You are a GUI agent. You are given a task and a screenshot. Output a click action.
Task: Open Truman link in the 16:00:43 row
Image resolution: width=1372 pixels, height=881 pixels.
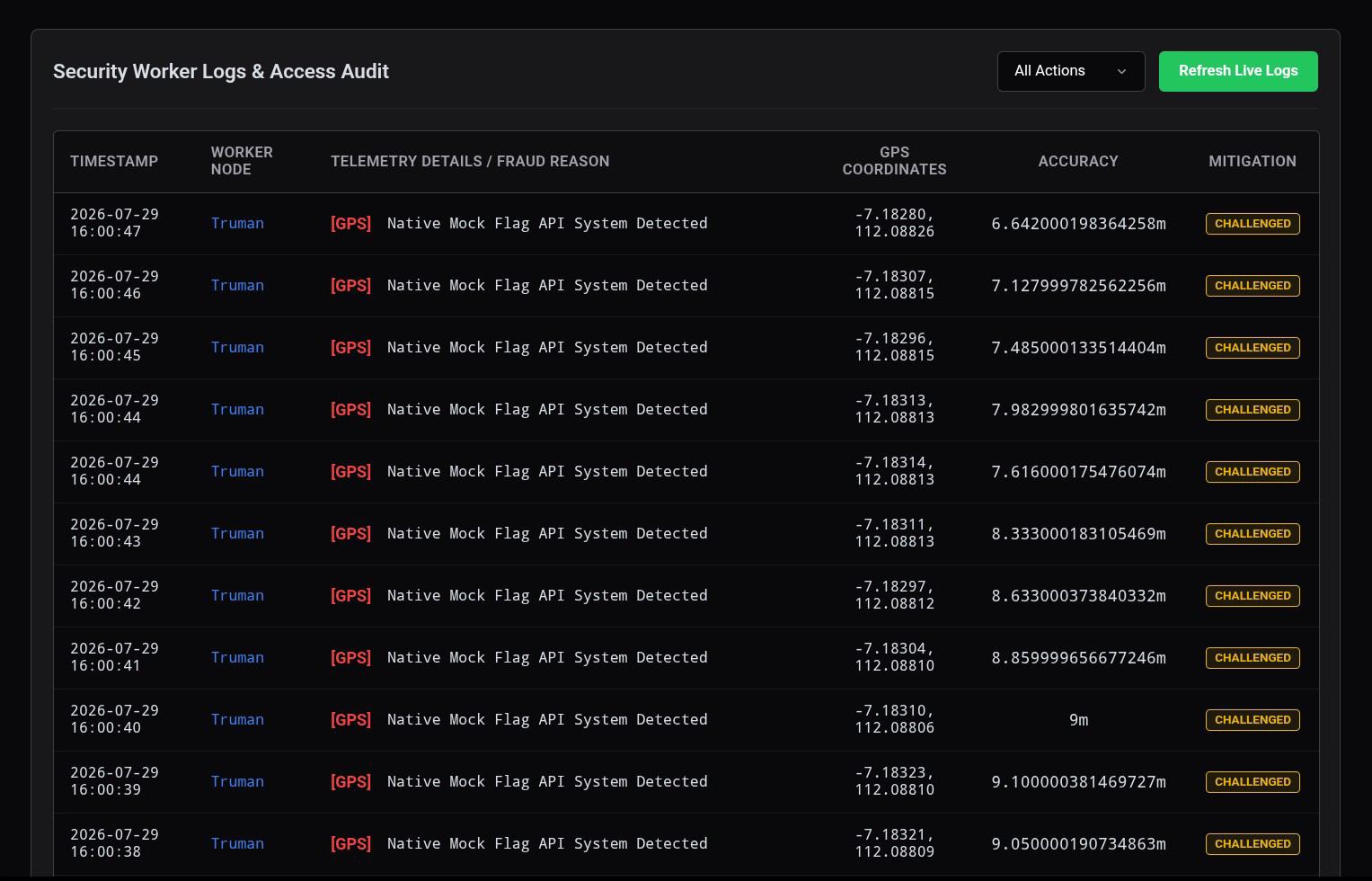point(237,533)
